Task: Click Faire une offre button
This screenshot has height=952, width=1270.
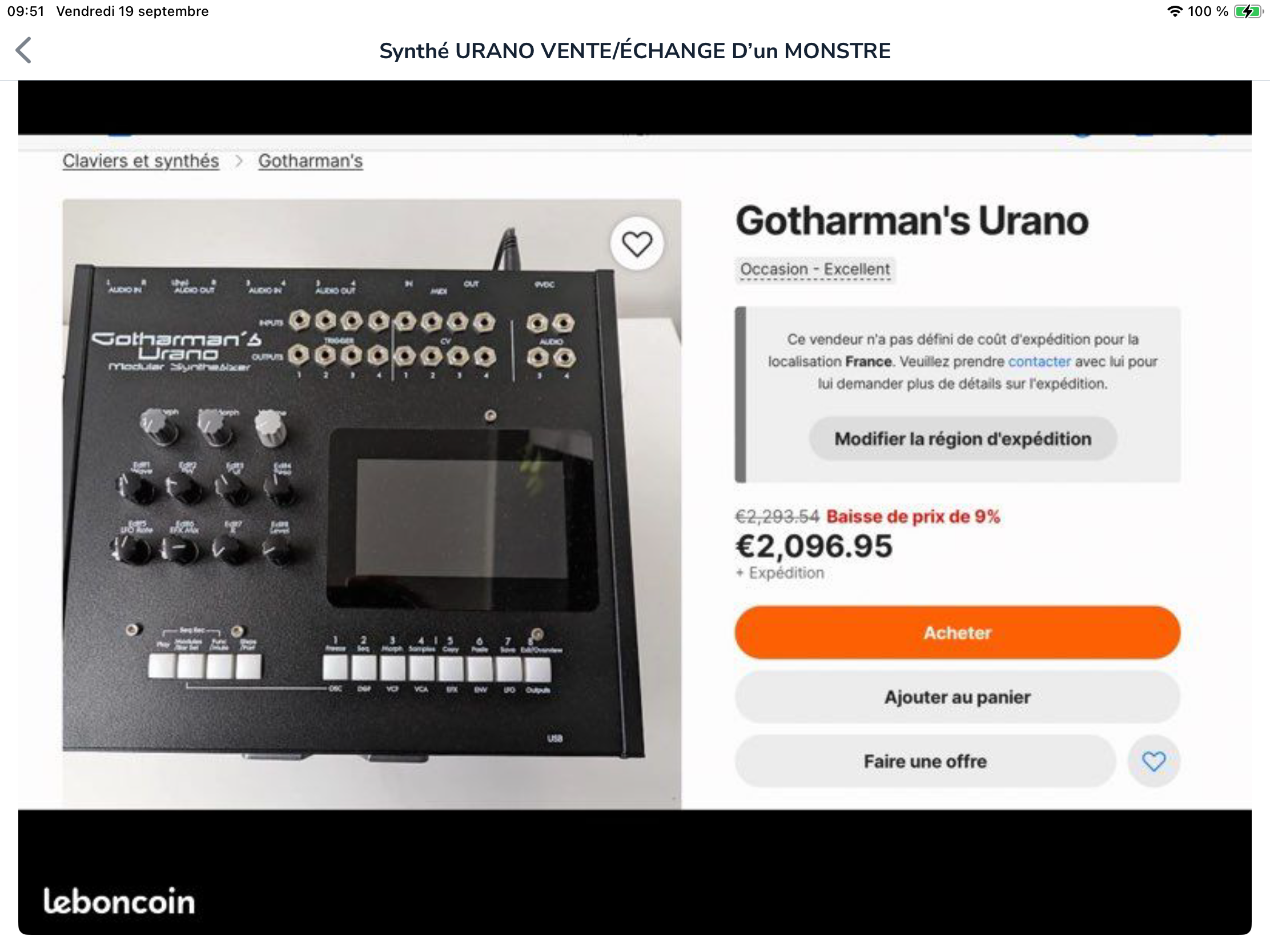Action: 925,761
